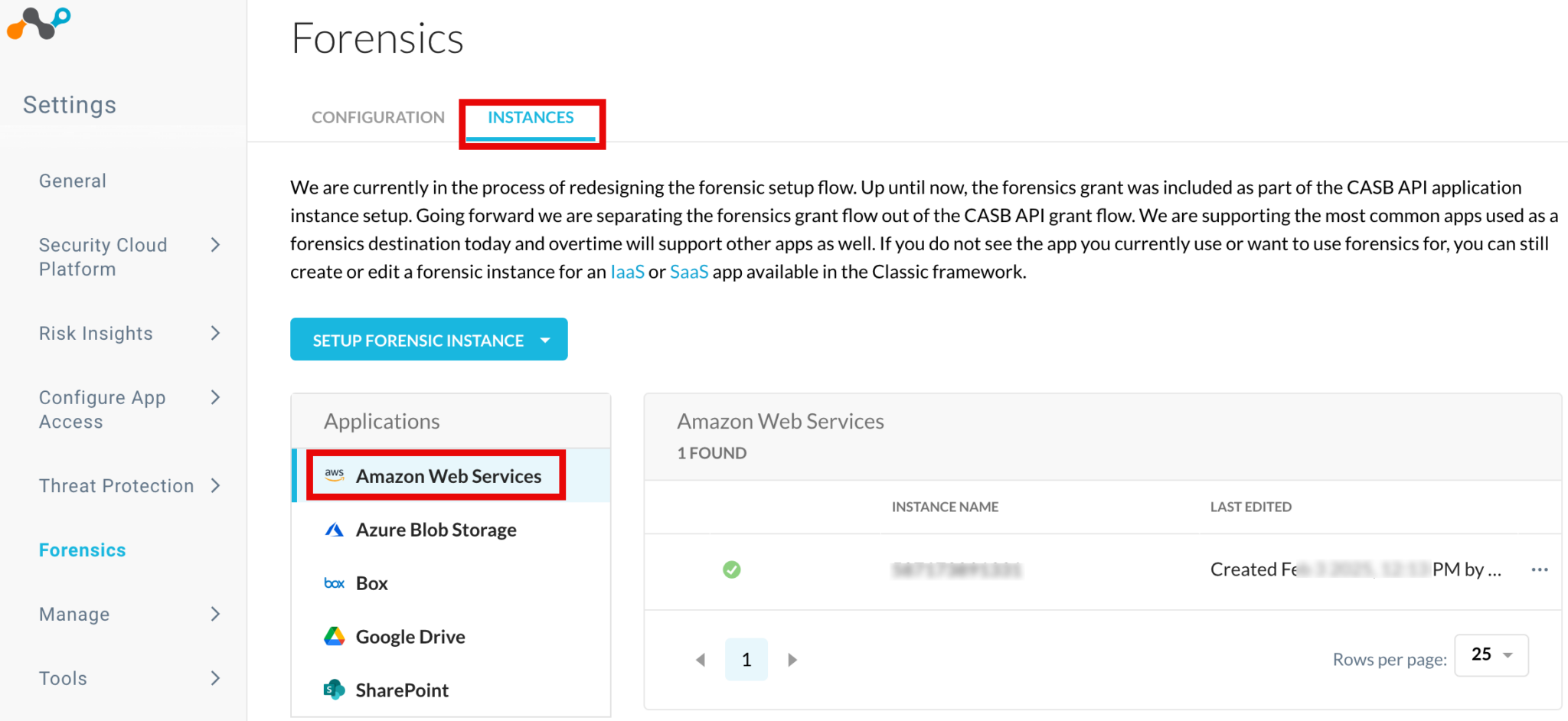Open the Box application entry
1568x721 pixels.
pos(371,582)
